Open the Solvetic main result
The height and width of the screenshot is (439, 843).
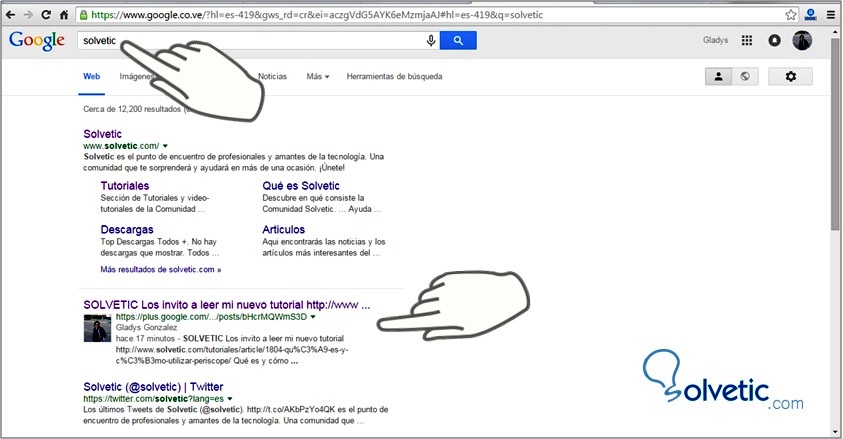coord(102,134)
